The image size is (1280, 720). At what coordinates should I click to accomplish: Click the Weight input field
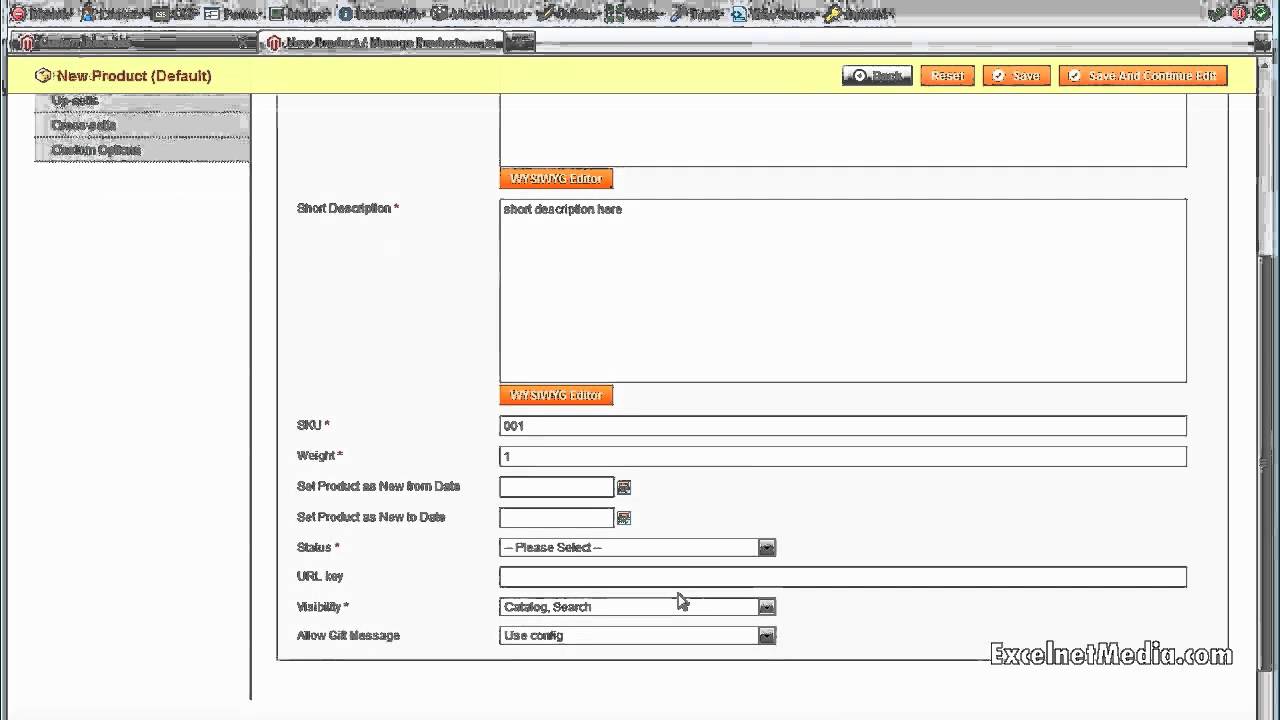click(843, 456)
